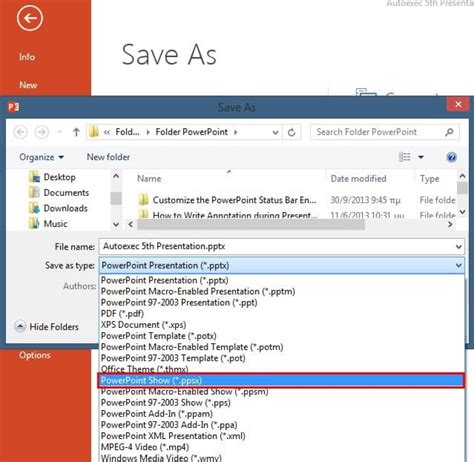
Task: Go up one folder level
Action: click(x=76, y=132)
